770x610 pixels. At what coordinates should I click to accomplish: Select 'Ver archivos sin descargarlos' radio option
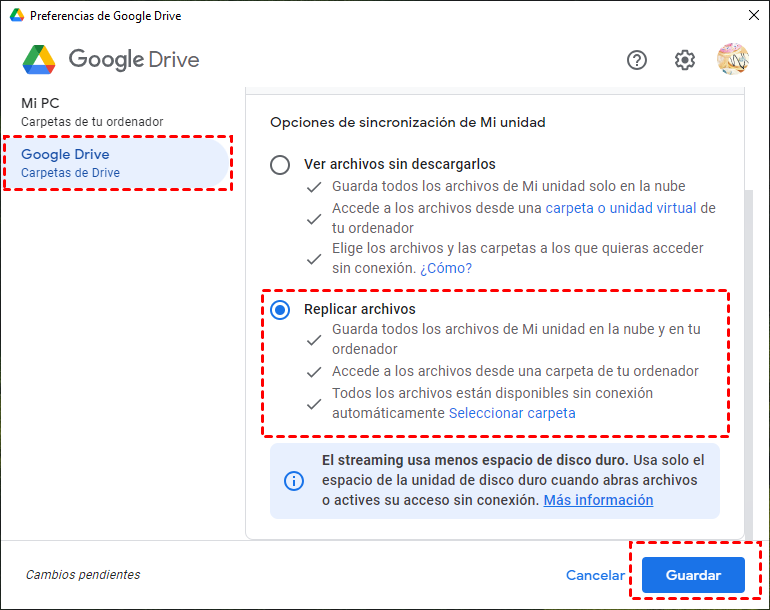(x=280, y=165)
